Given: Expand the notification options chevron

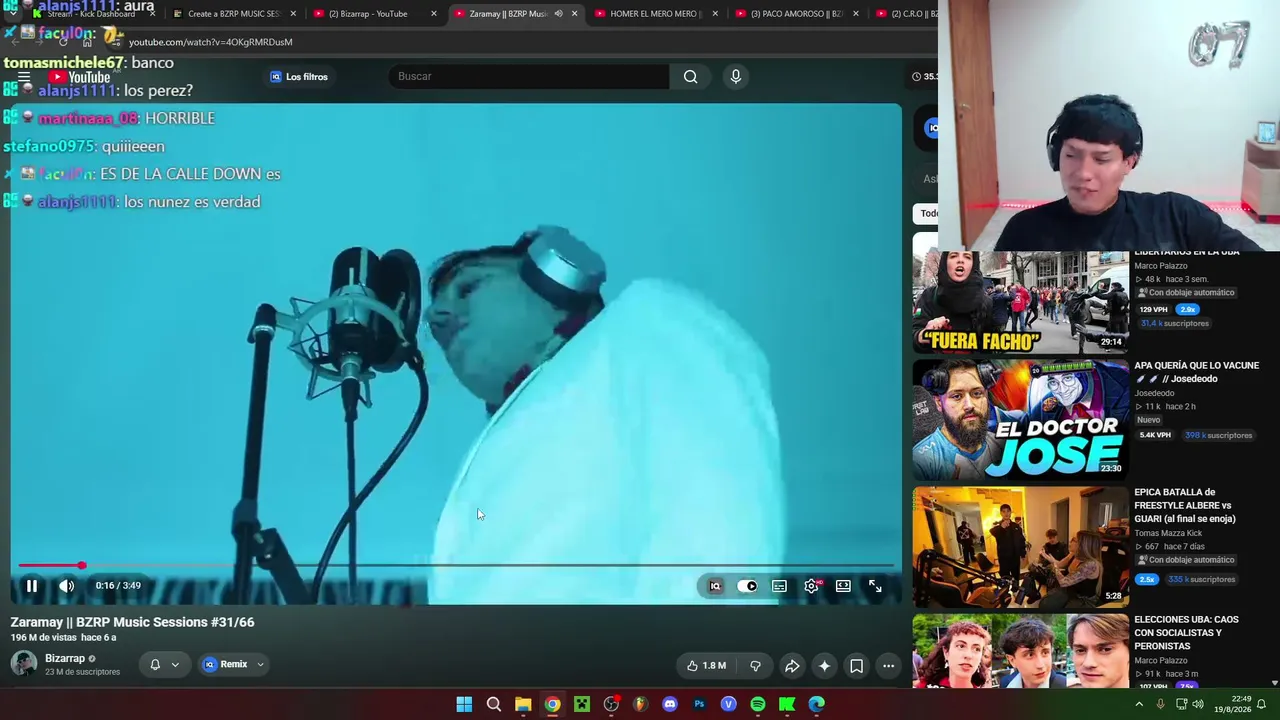Looking at the screenshot, I should [175, 664].
